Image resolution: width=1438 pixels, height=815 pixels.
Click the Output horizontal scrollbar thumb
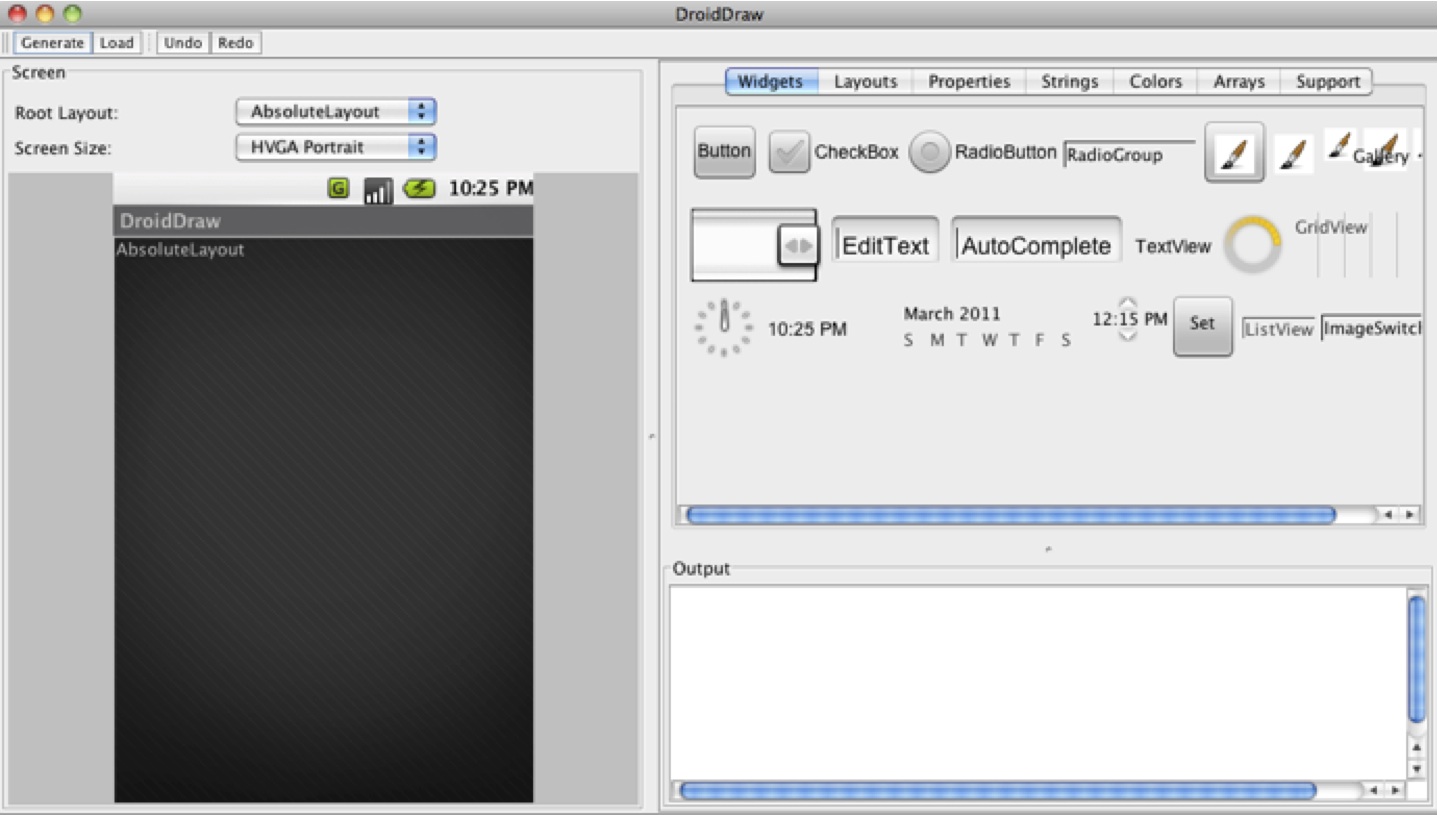[x=997, y=790]
